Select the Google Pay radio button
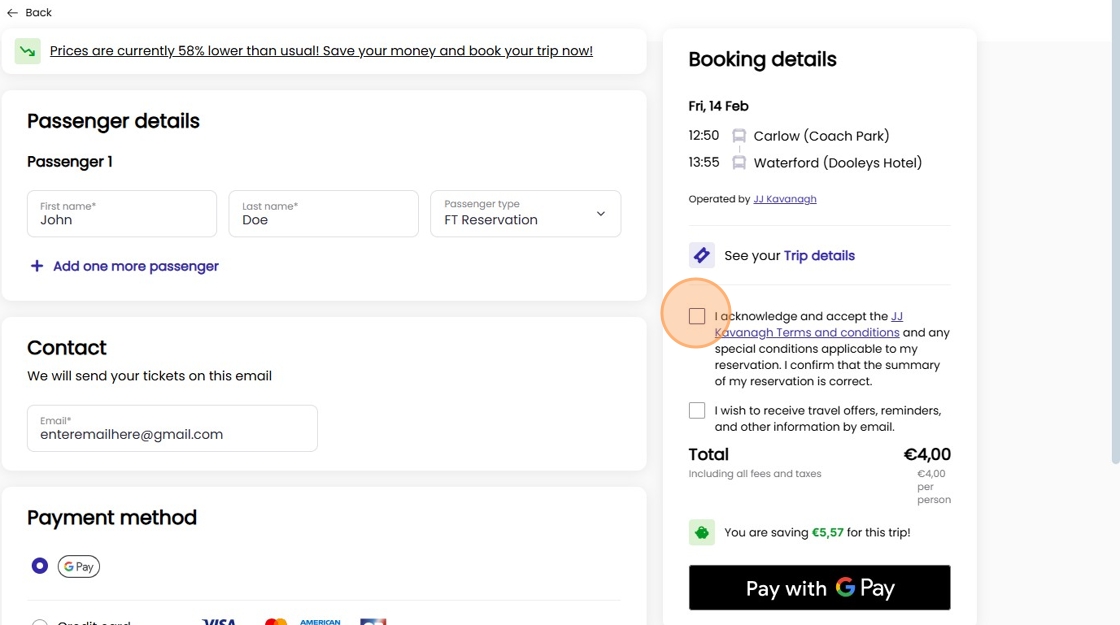This screenshot has height=625, width=1120. (40, 566)
